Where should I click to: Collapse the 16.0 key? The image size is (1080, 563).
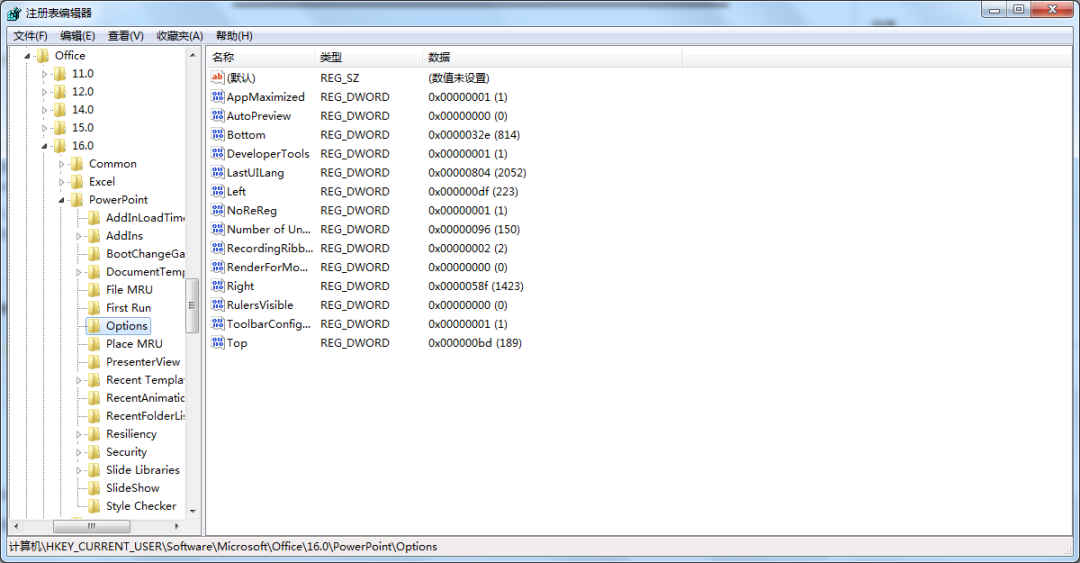coord(45,146)
